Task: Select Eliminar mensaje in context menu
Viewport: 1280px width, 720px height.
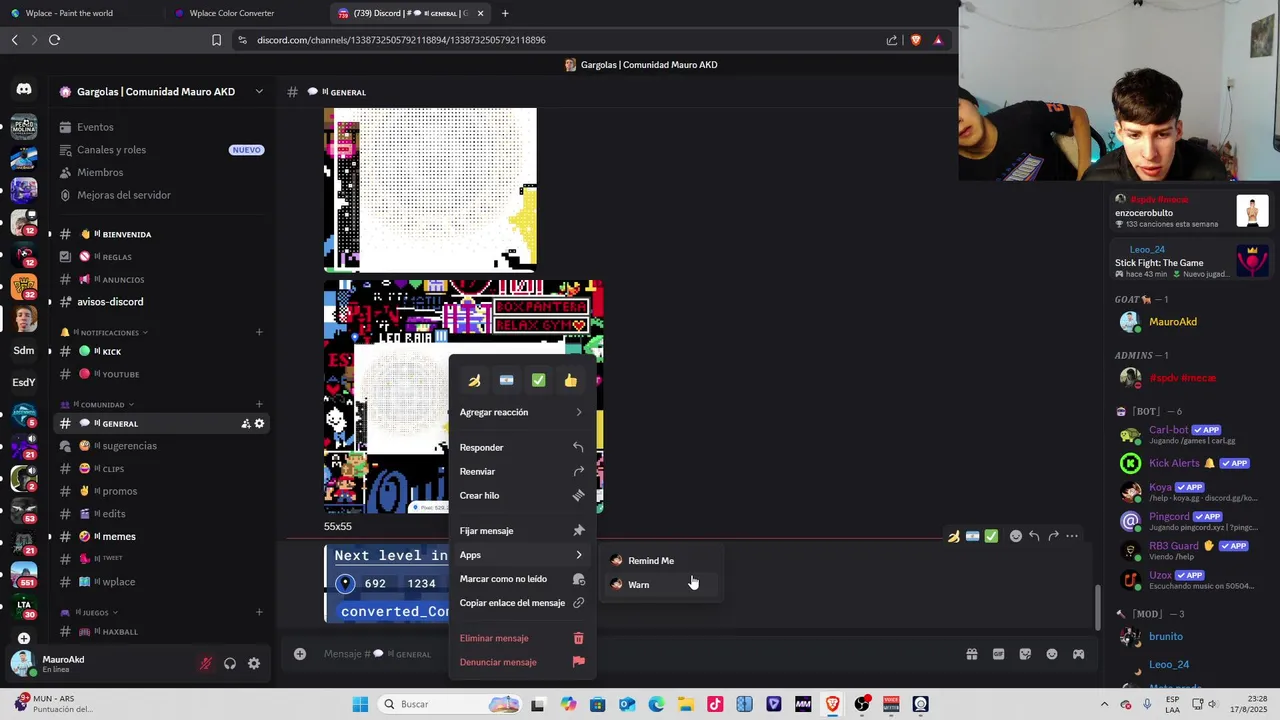Action: [522, 638]
